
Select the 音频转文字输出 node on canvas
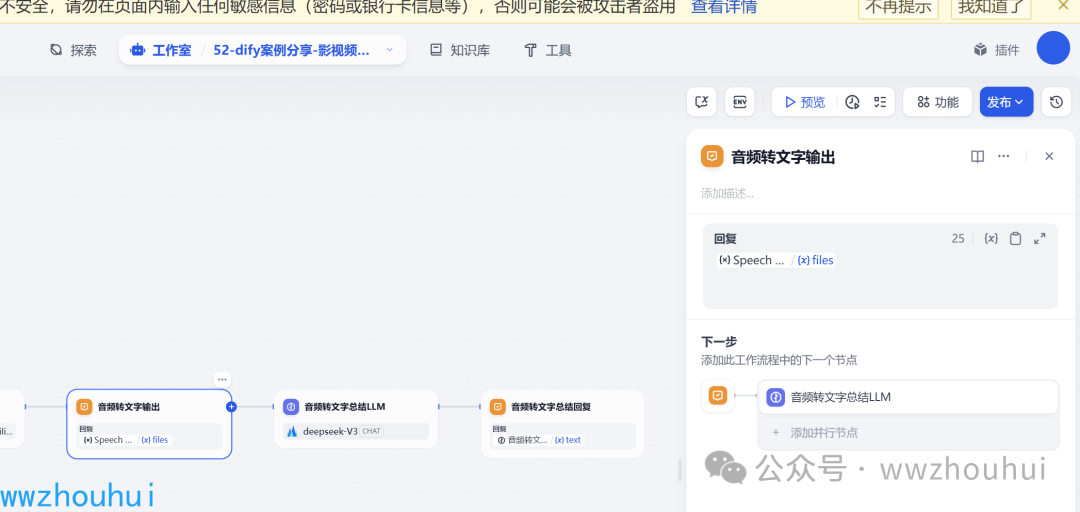(149, 424)
